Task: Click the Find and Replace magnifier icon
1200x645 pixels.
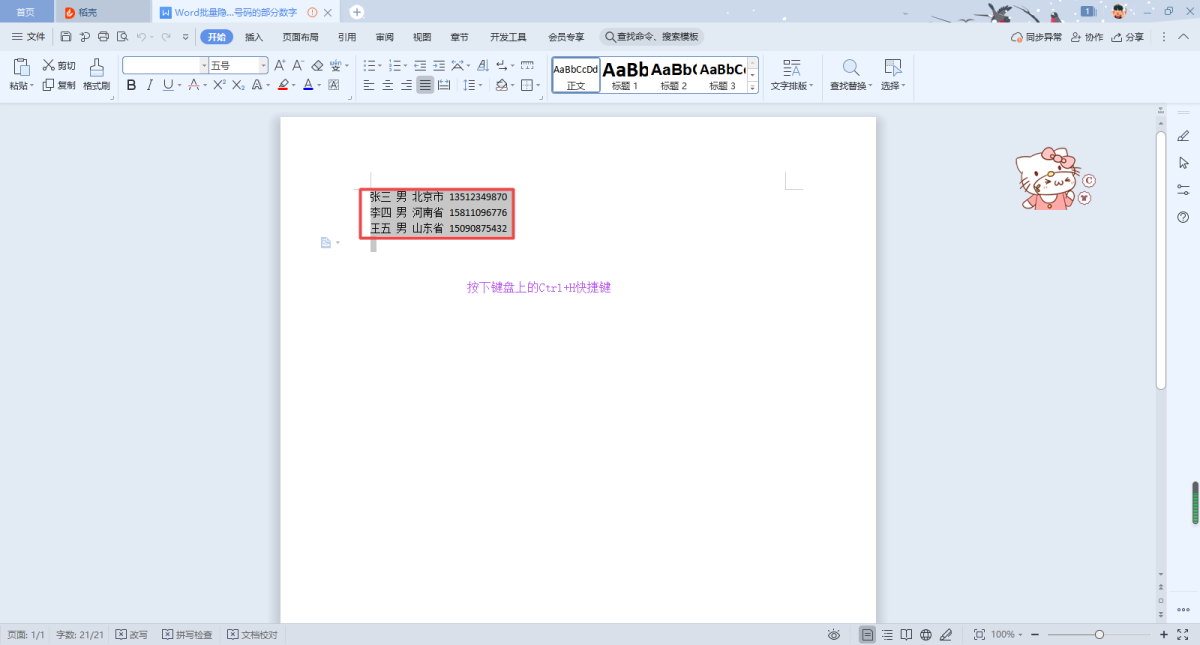Action: (850, 68)
